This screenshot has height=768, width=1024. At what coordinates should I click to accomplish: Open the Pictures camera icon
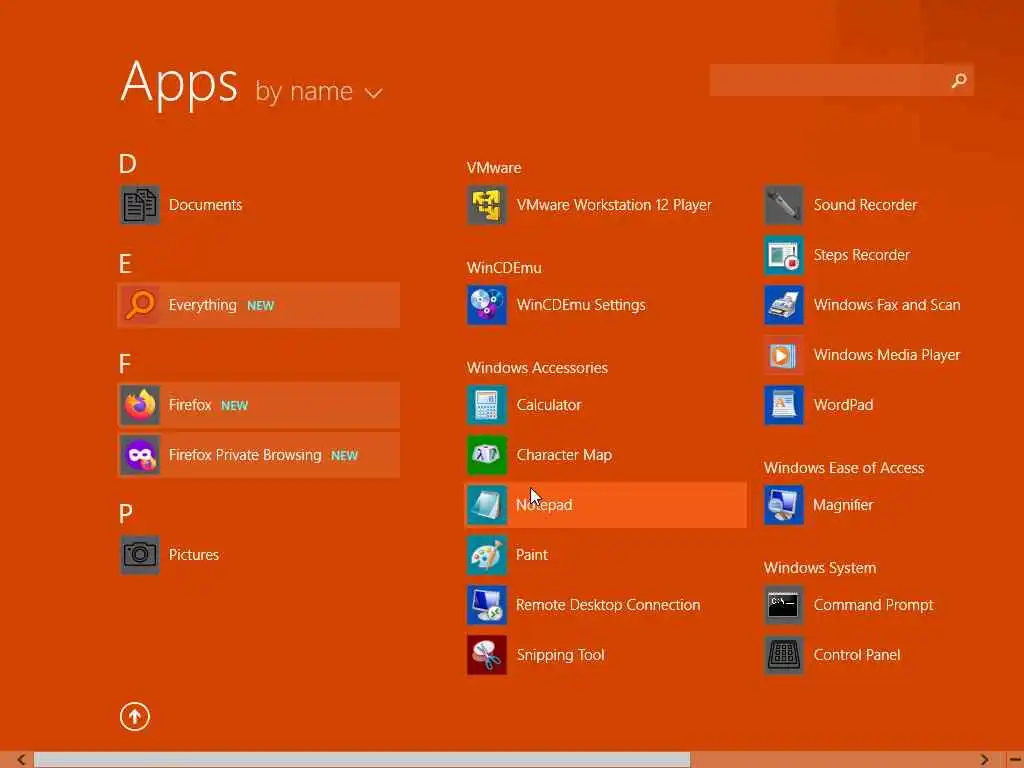pos(140,555)
